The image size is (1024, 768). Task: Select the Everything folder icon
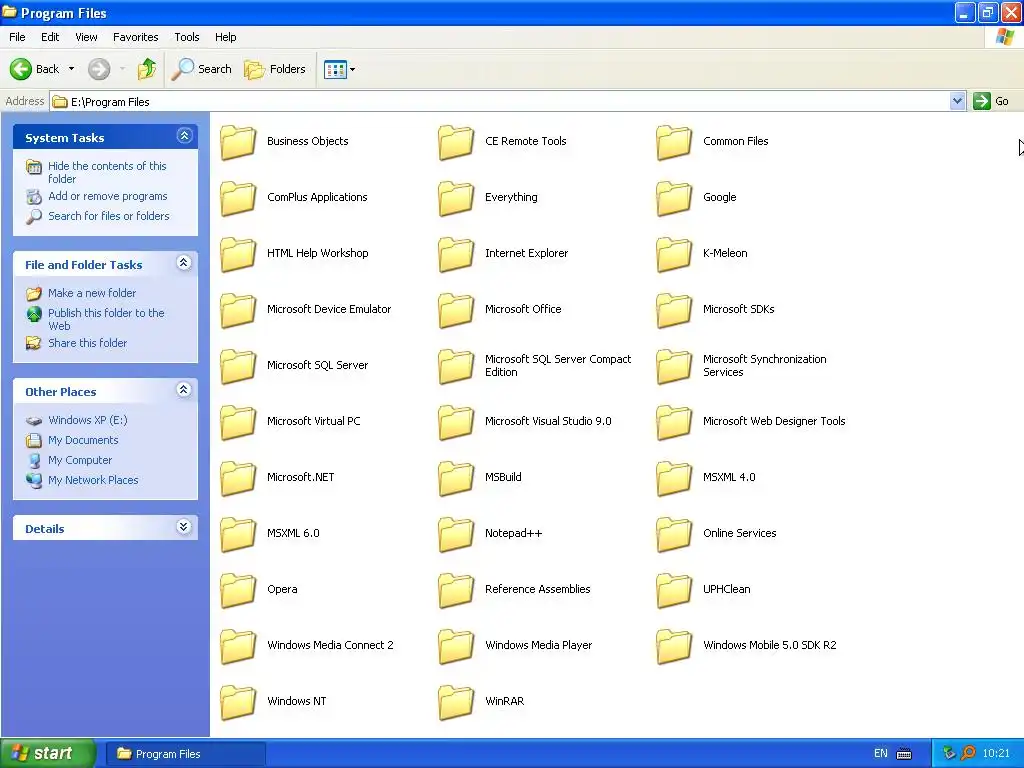tap(456, 199)
